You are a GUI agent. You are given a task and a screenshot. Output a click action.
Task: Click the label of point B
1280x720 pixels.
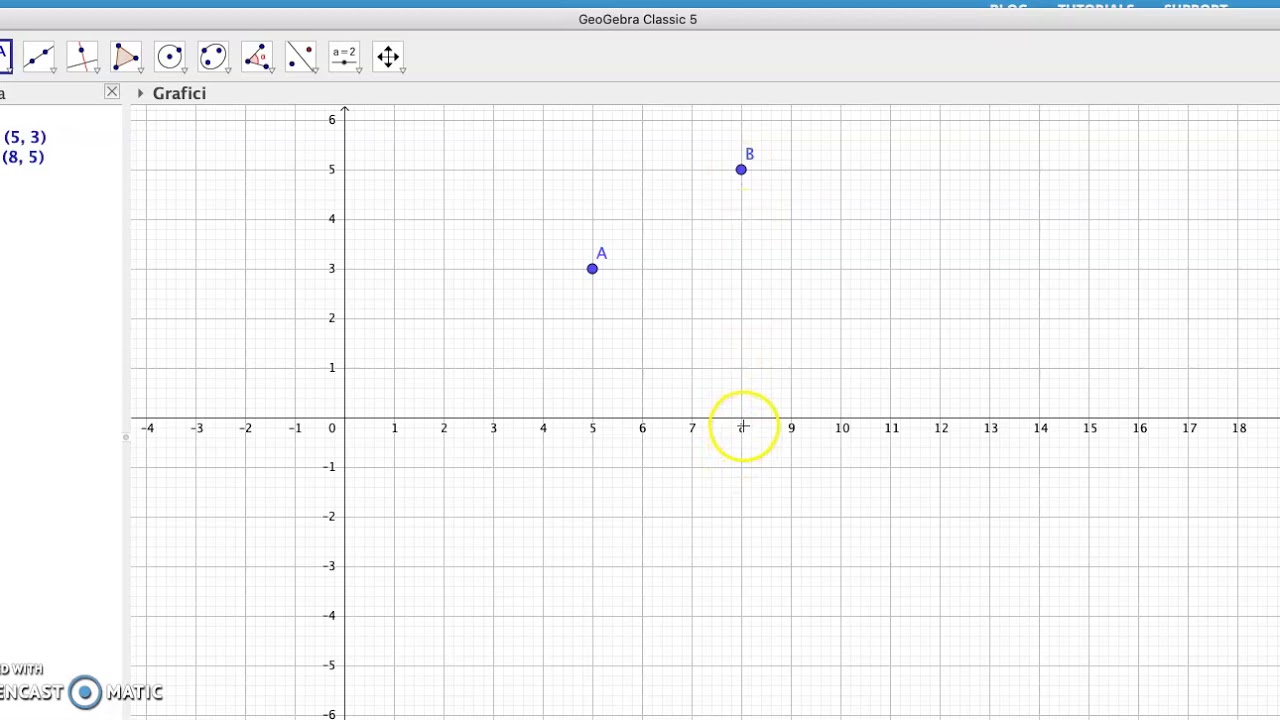(749, 154)
